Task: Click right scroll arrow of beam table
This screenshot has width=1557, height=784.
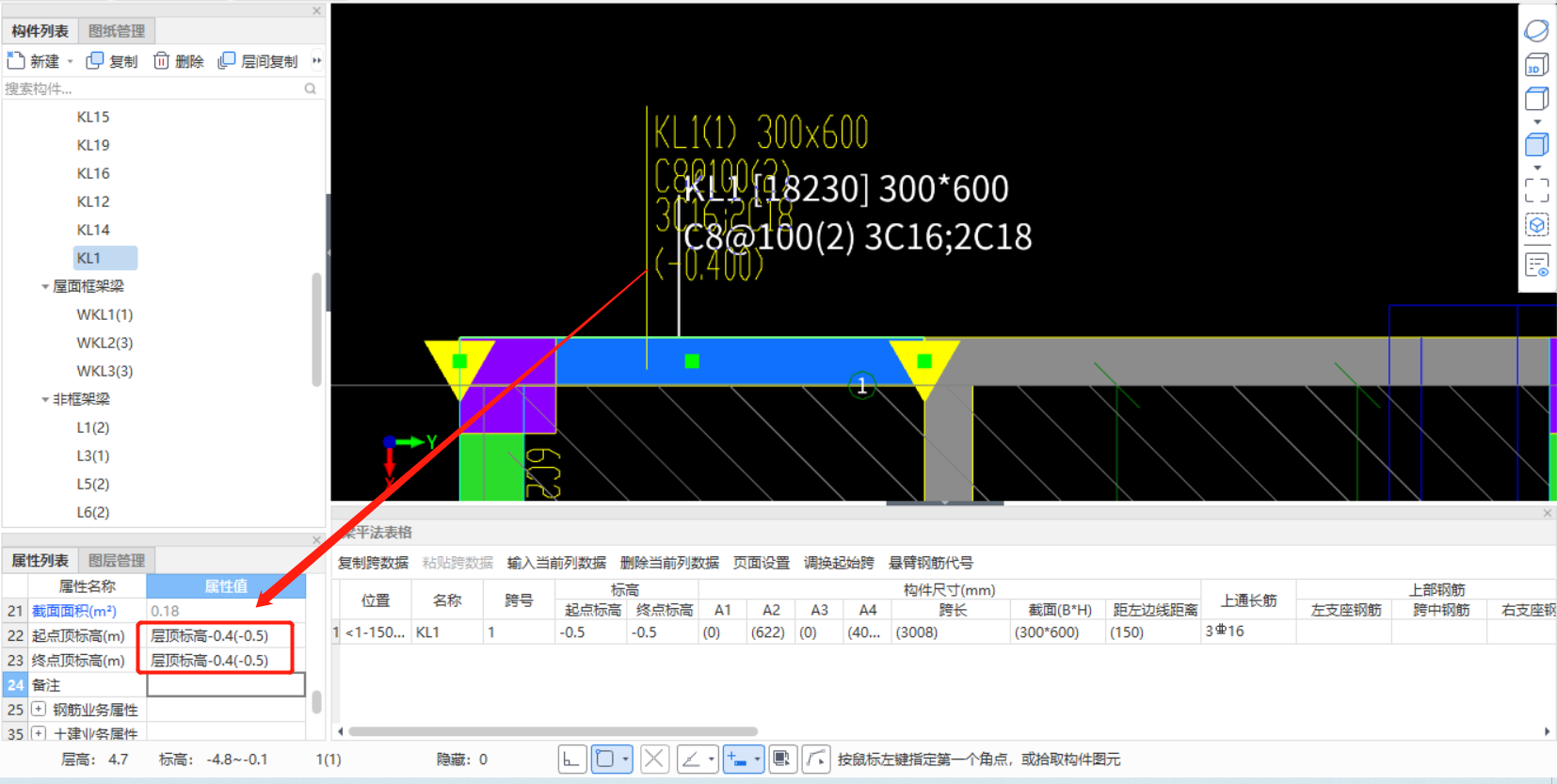Action: (1547, 731)
